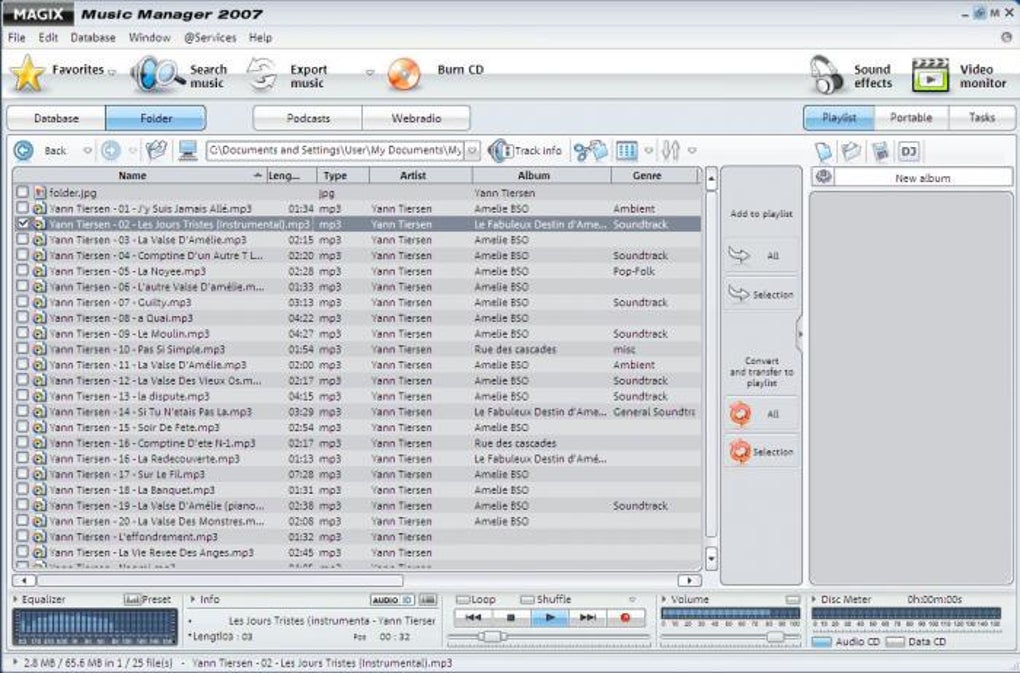
Task: Open Favorites star icon
Action: pos(27,73)
